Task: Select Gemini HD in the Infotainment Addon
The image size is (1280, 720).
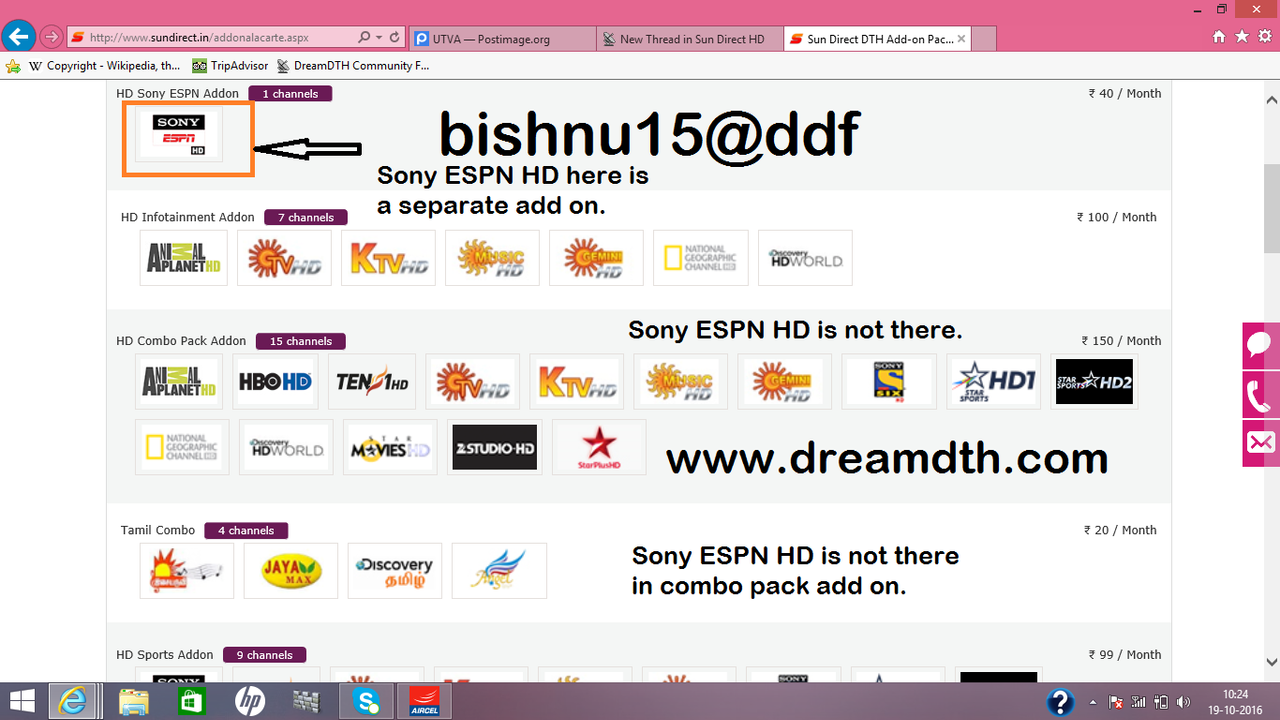Action: pyautogui.click(x=596, y=258)
